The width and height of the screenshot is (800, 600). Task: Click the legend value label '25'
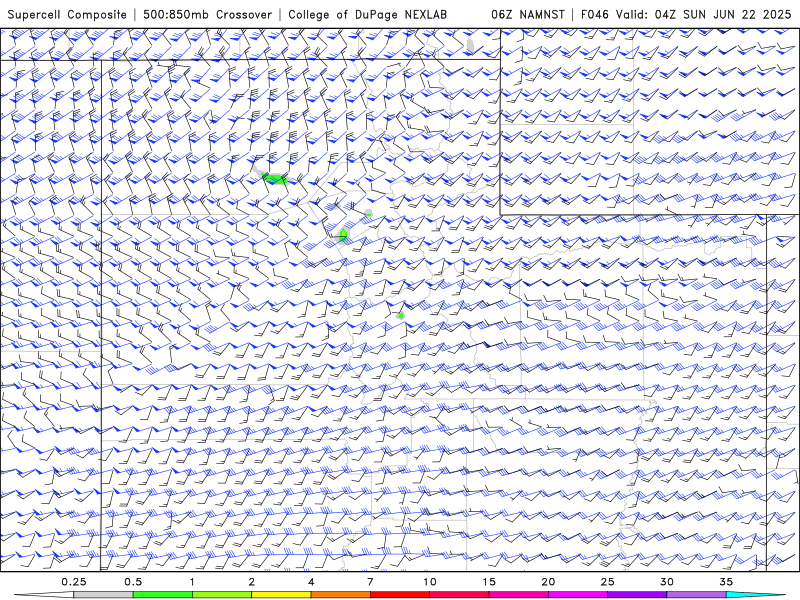pyautogui.click(x=607, y=582)
